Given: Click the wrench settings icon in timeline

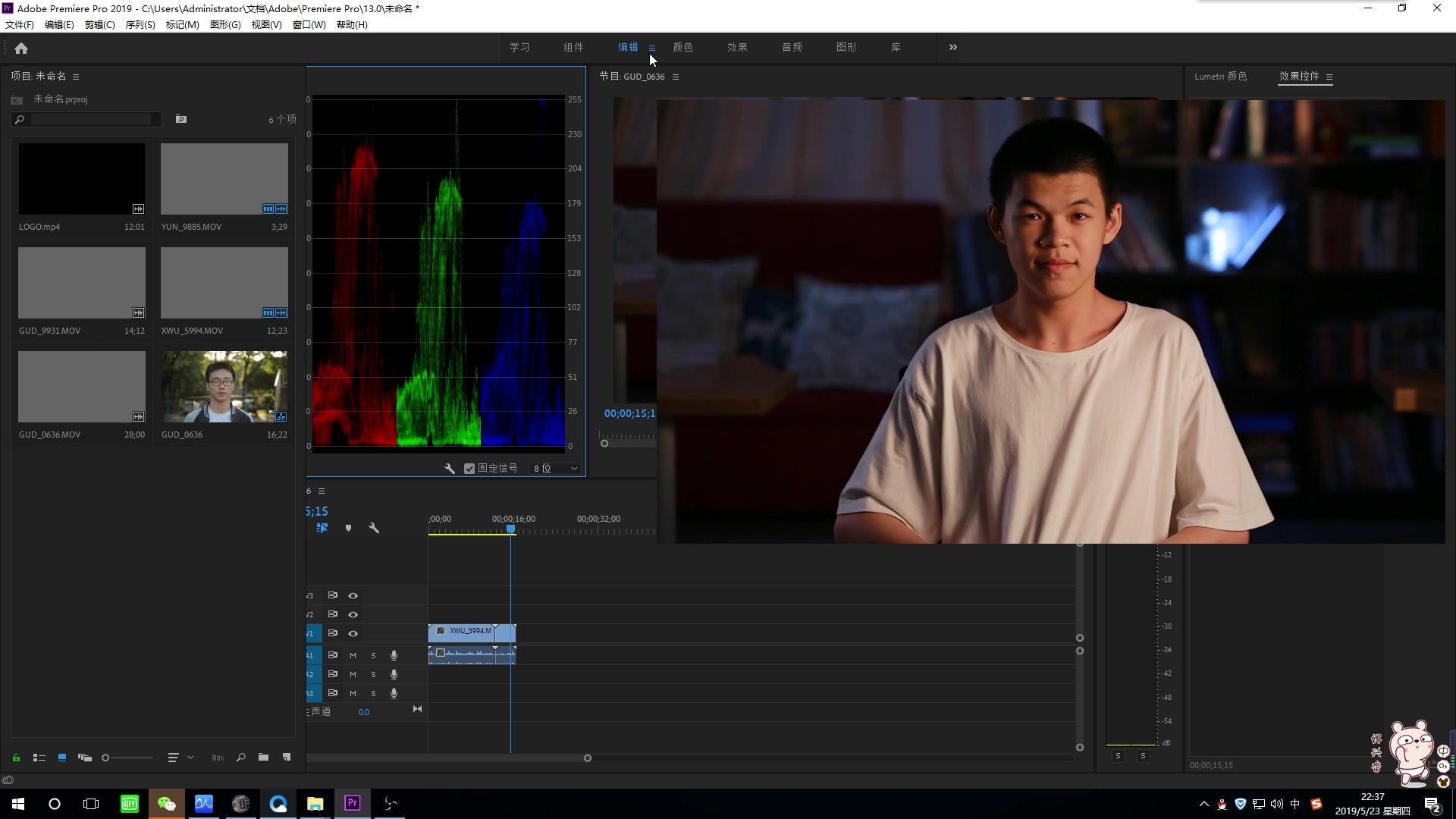Looking at the screenshot, I should 373,528.
